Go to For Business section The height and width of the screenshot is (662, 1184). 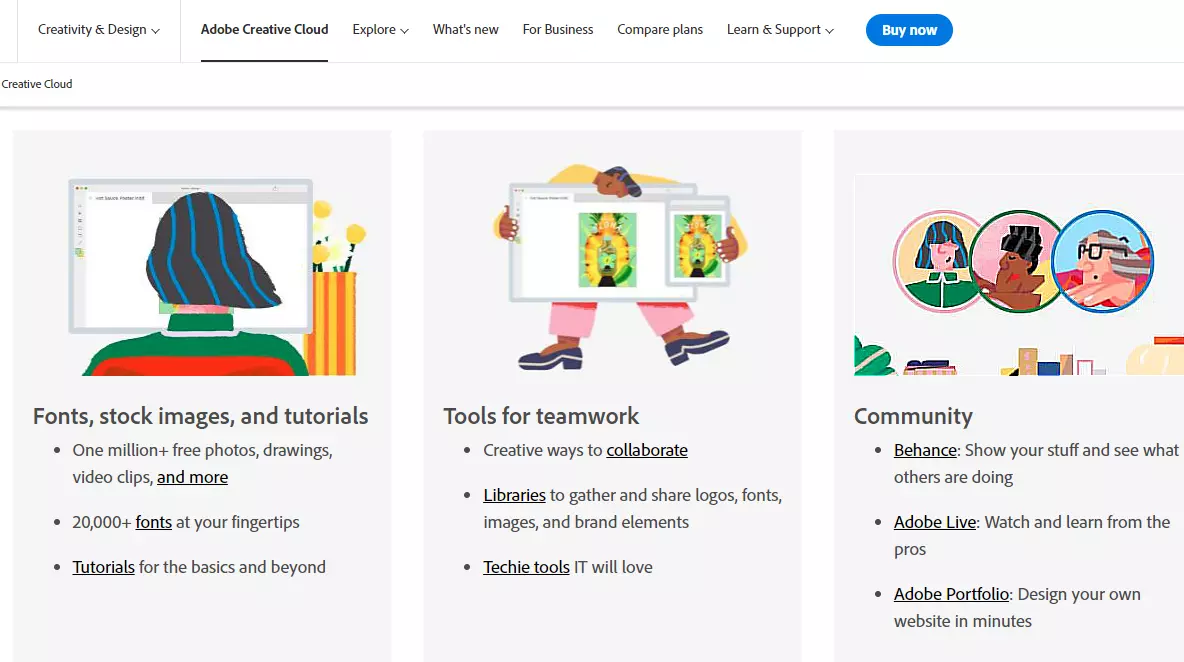(x=557, y=29)
